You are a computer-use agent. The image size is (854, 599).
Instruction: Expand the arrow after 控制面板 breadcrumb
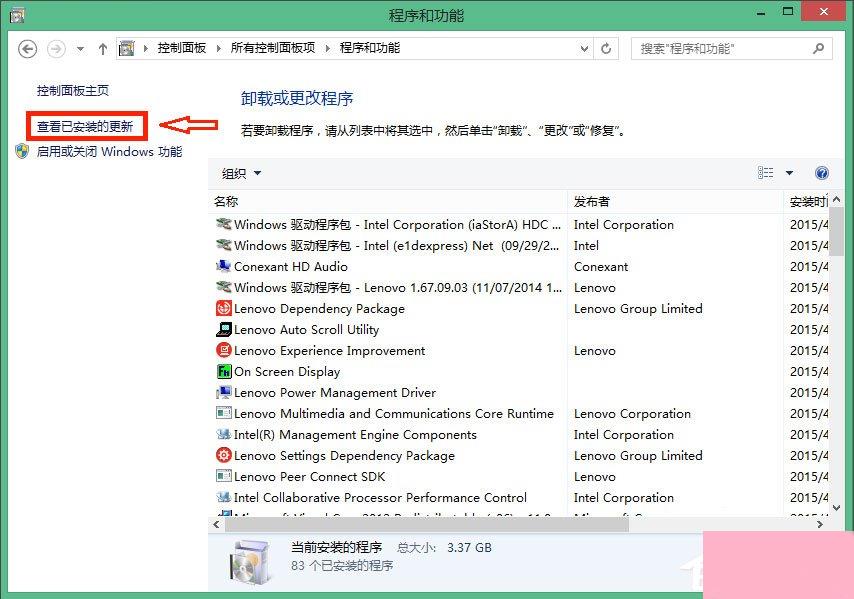218,48
